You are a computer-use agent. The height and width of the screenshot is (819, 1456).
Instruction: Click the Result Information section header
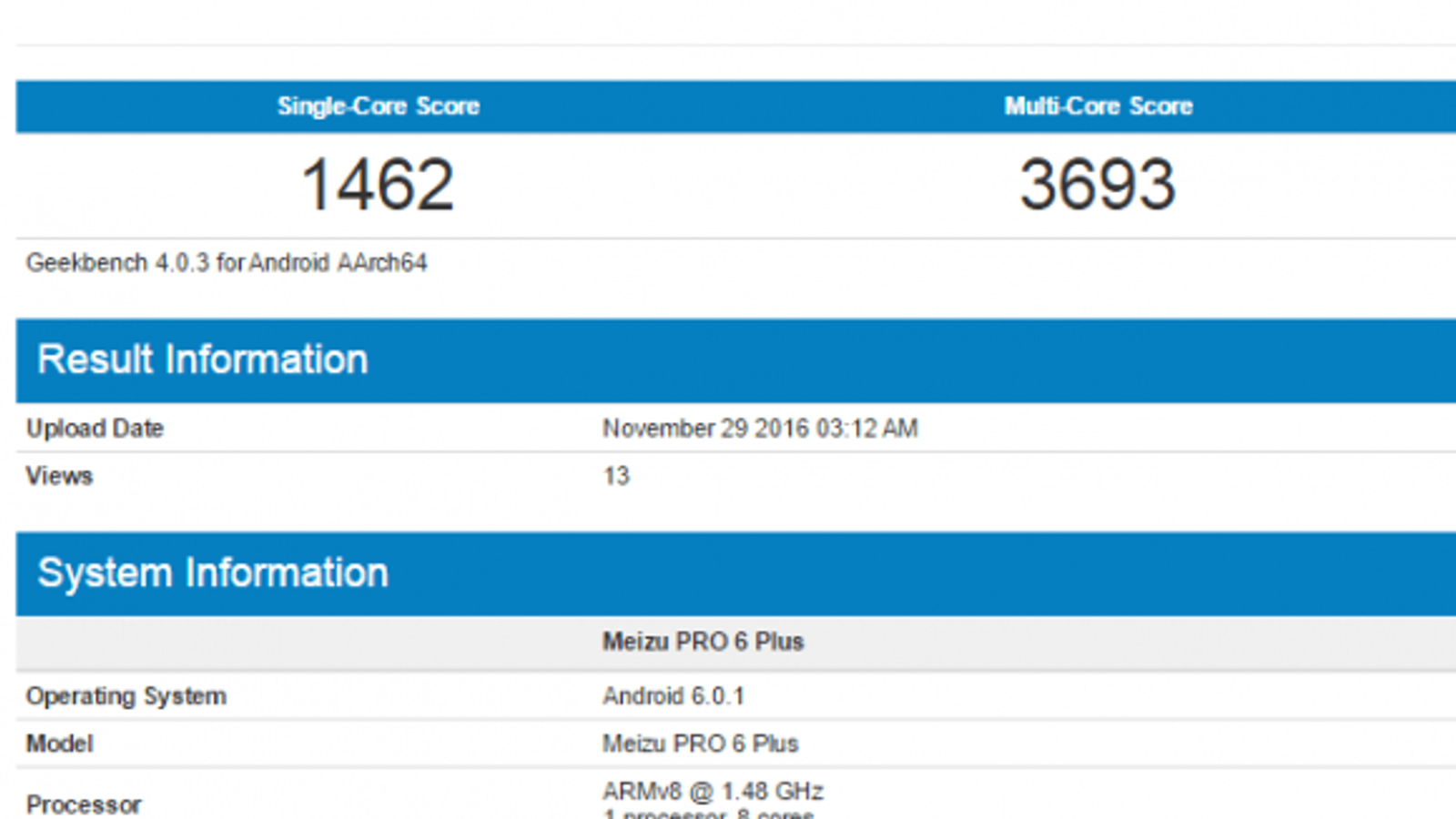tap(203, 359)
